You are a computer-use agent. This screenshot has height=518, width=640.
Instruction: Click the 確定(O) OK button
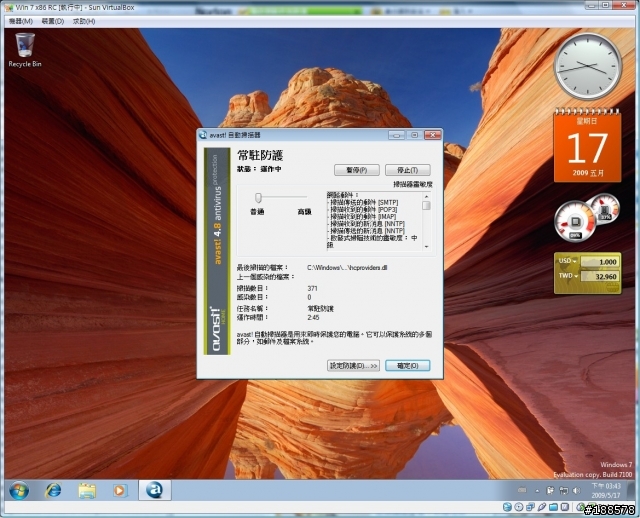(408, 365)
